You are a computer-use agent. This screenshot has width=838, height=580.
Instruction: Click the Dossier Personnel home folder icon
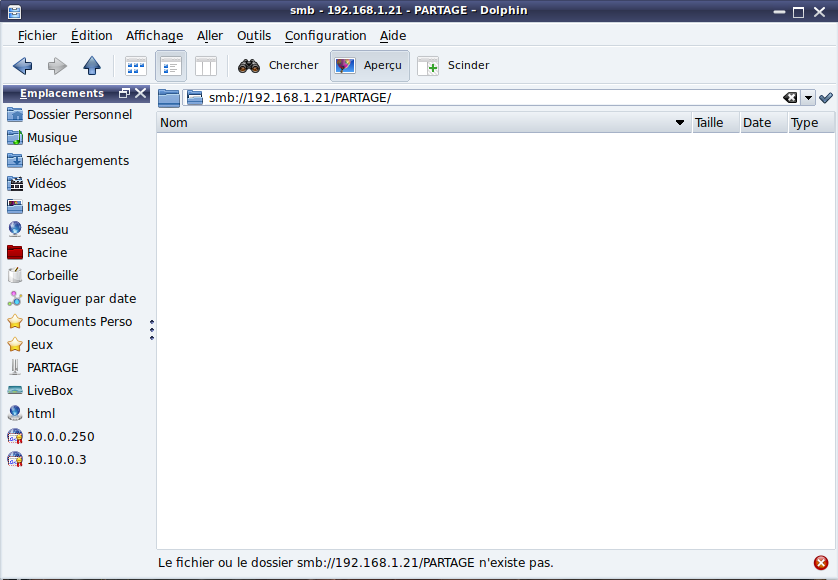pyautogui.click(x=15, y=114)
